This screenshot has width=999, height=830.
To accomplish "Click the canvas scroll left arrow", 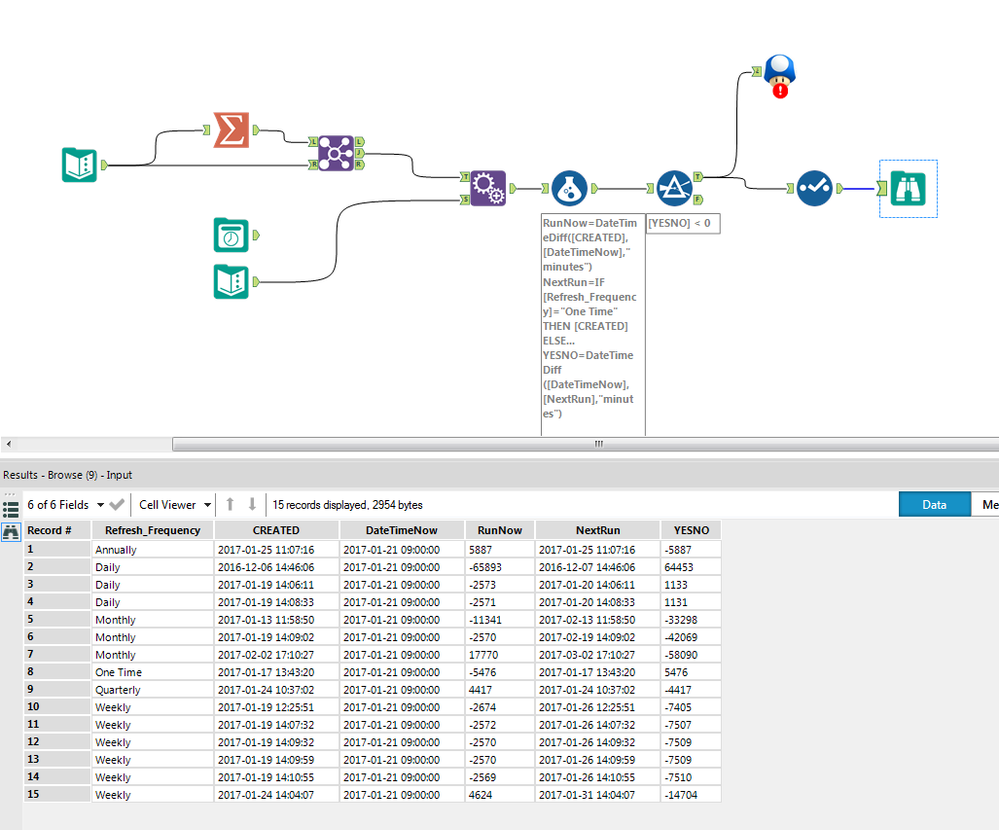I will pyautogui.click(x=8, y=444).
